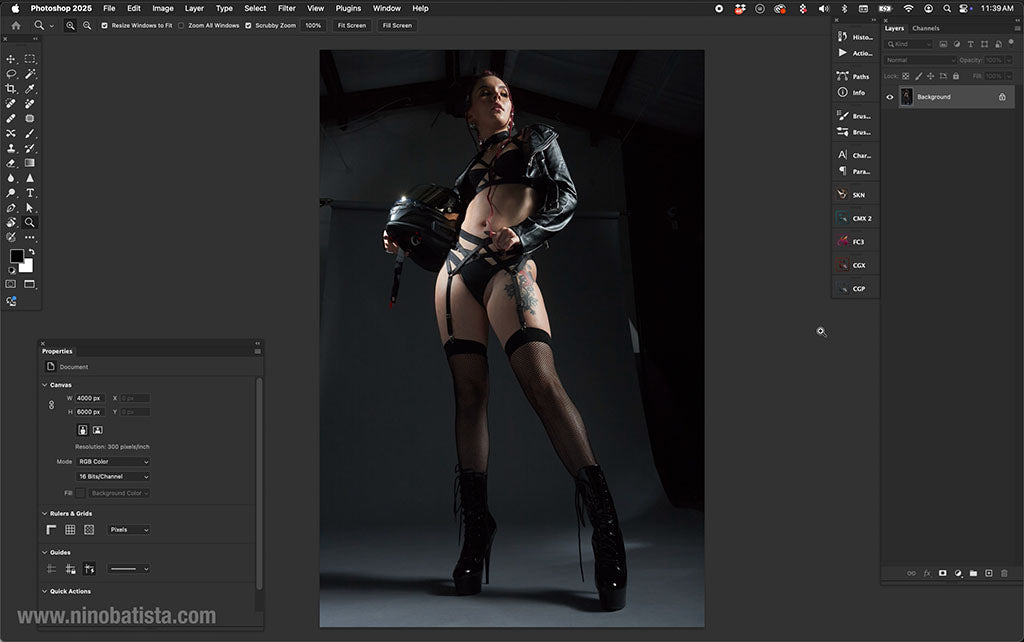Hide the Background layer visibility
This screenshot has width=1024, height=642.
click(x=889, y=96)
